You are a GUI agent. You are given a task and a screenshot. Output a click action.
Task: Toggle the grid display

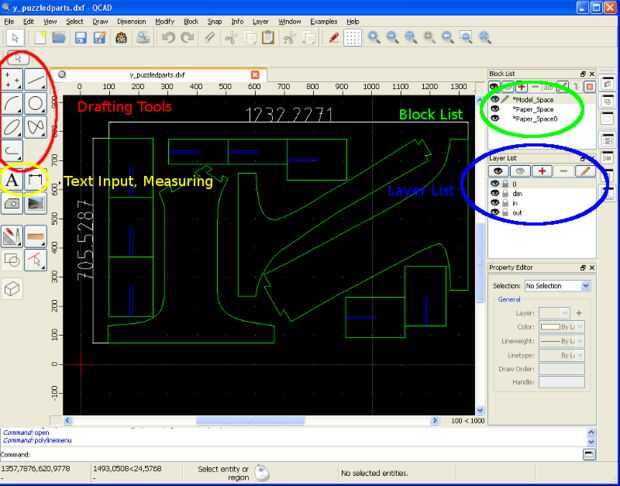point(352,38)
